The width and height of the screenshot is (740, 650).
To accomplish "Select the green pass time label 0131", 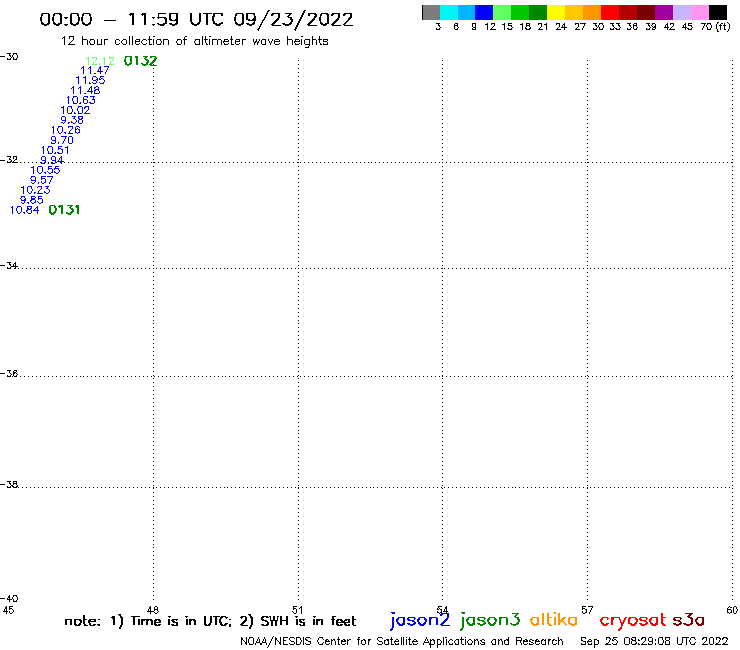I will [x=64, y=210].
